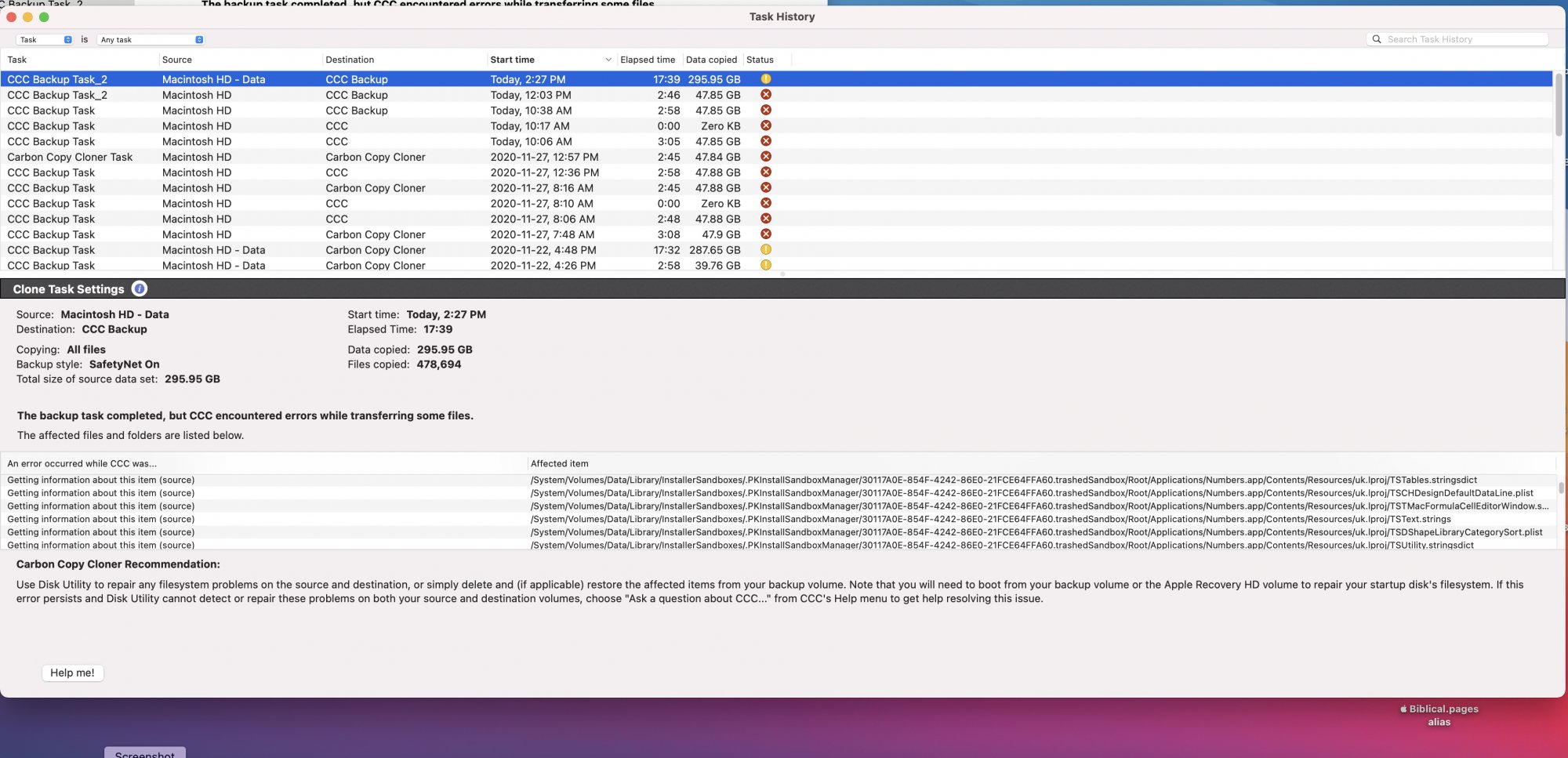Click the error status icon for Today 12:03 PM task
1568x758 pixels.
click(x=766, y=95)
